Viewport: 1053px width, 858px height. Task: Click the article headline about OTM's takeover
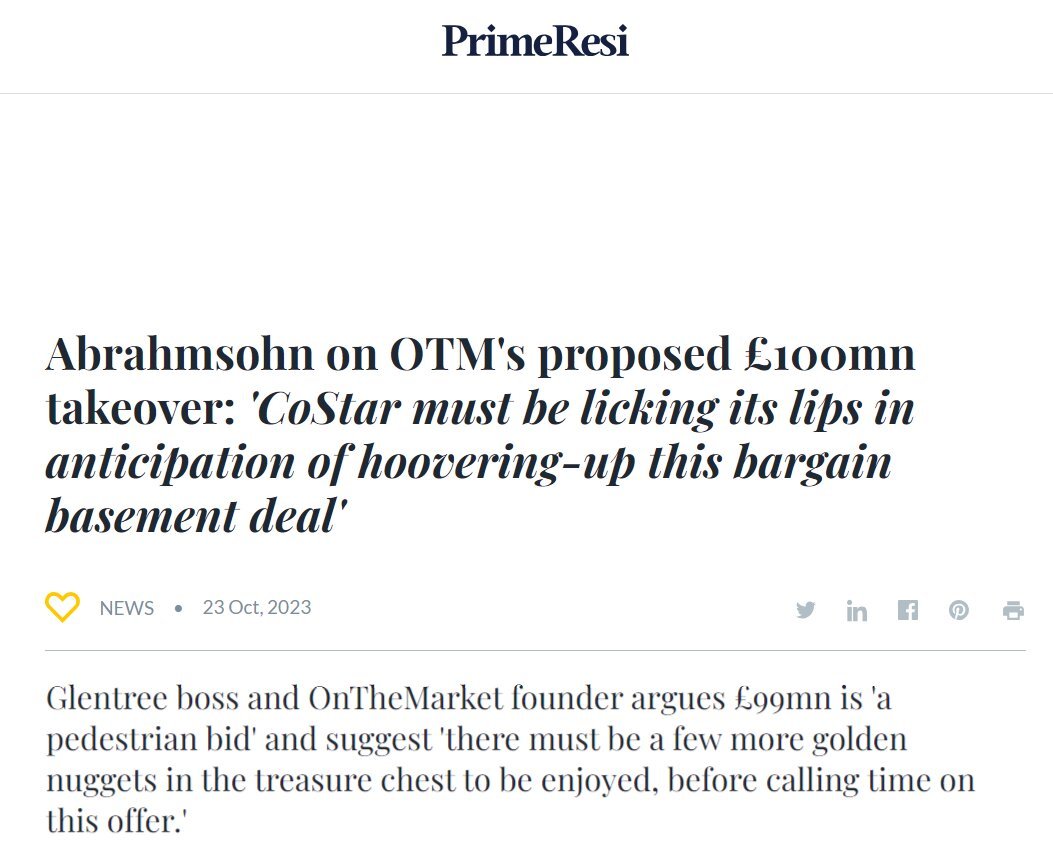point(481,434)
